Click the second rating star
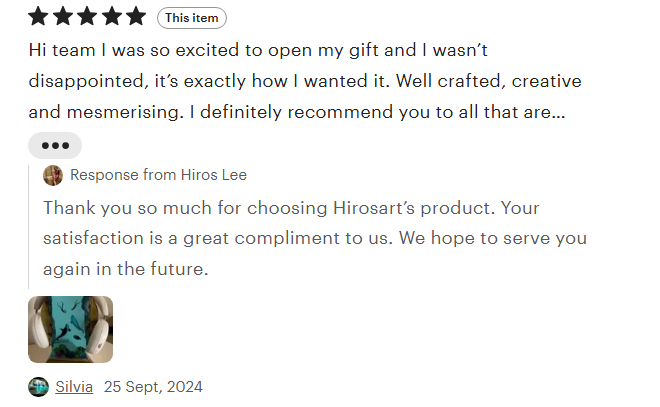The image size is (660, 407). pyautogui.click(x=63, y=17)
